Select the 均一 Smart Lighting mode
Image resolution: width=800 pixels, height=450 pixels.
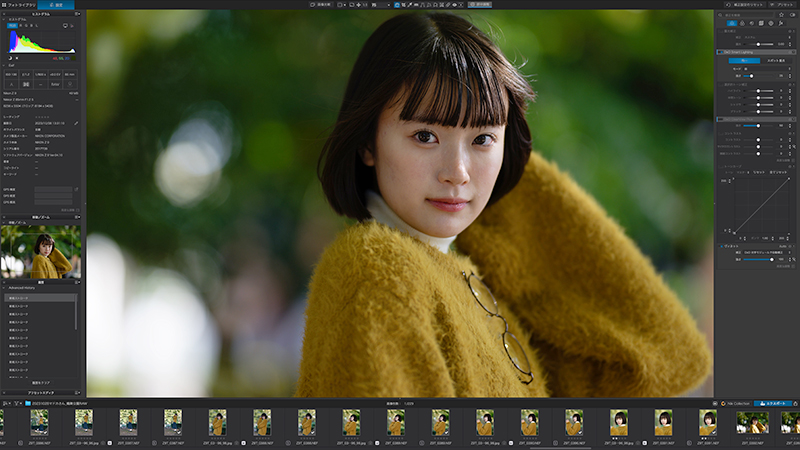coord(744,61)
